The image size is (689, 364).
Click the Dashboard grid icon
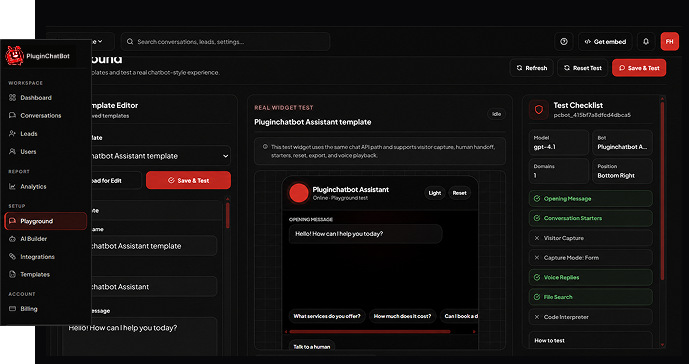[12, 98]
